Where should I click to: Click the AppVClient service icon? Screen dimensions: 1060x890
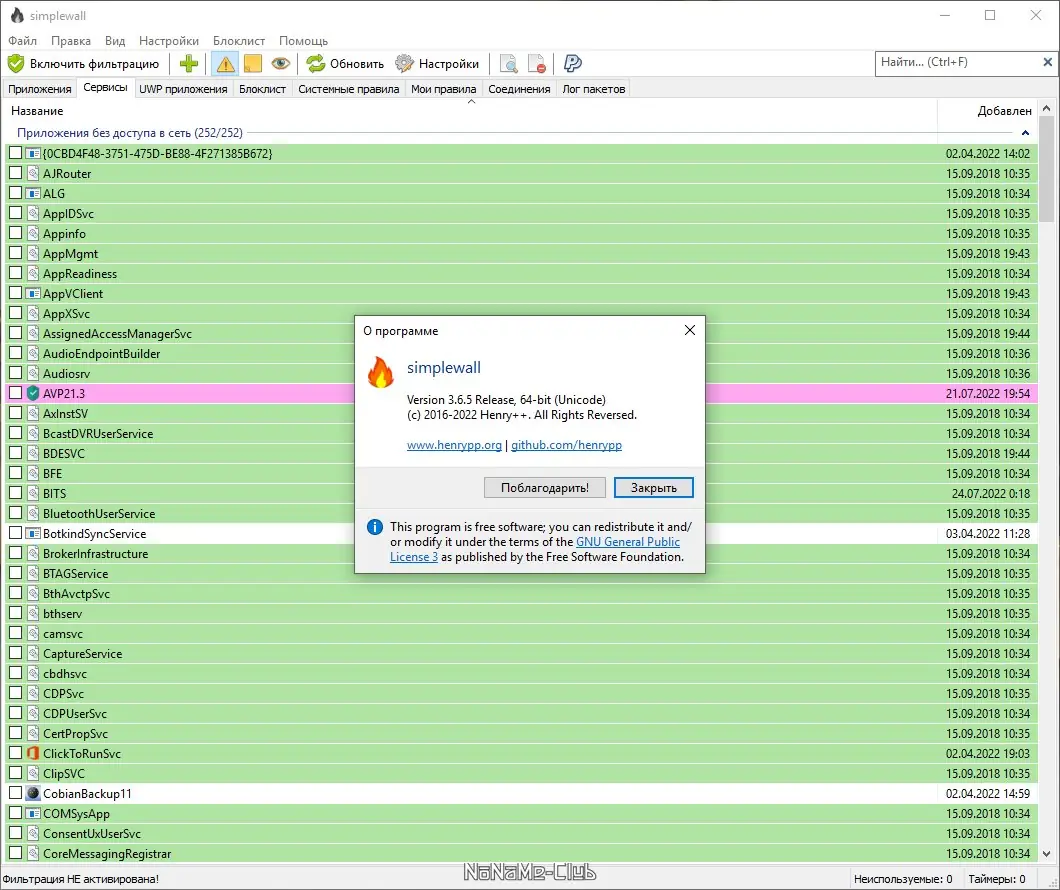coord(33,293)
